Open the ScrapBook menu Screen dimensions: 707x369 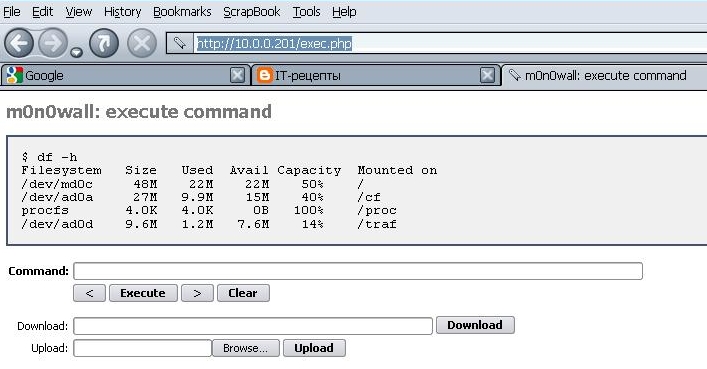tap(252, 12)
